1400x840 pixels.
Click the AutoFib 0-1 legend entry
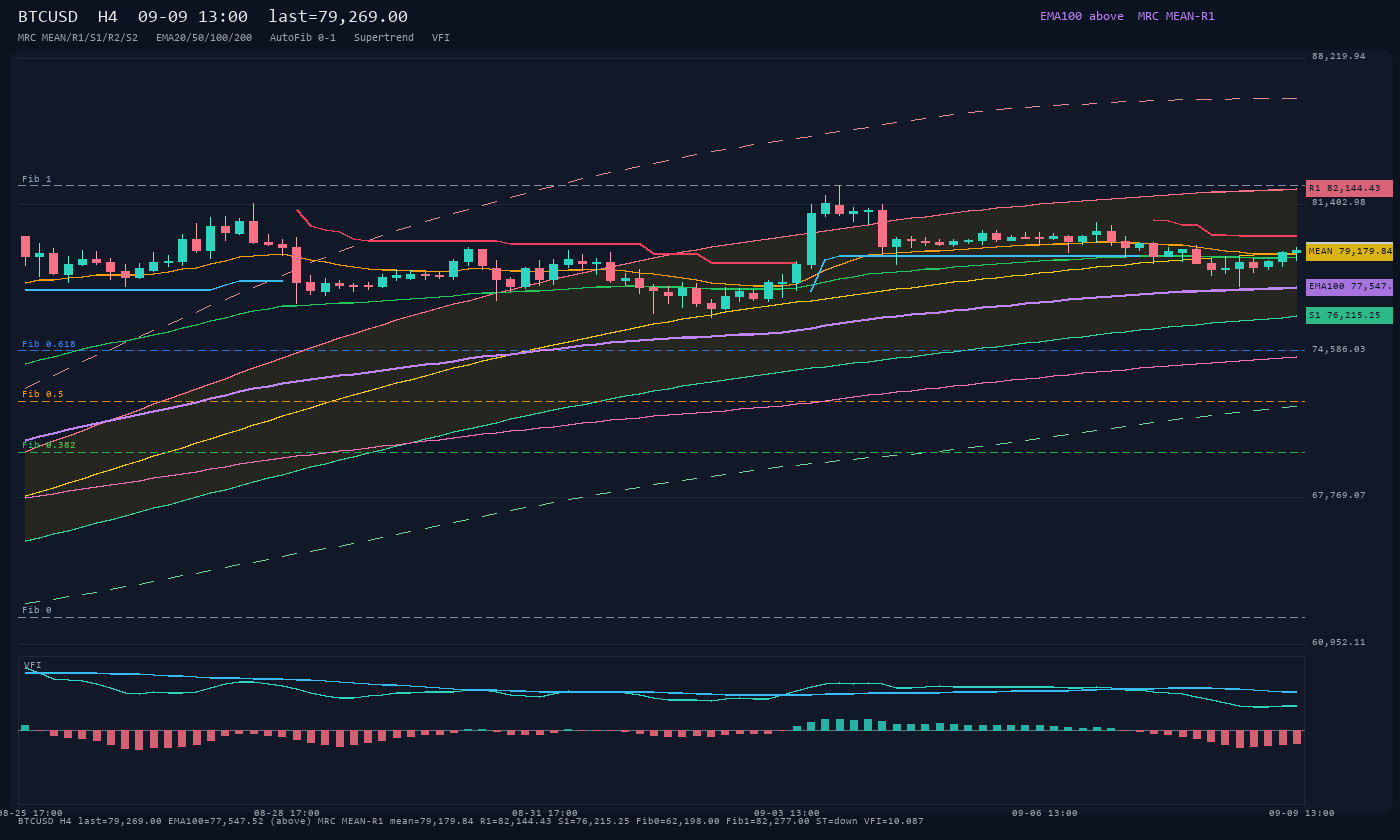[x=303, y=37]
